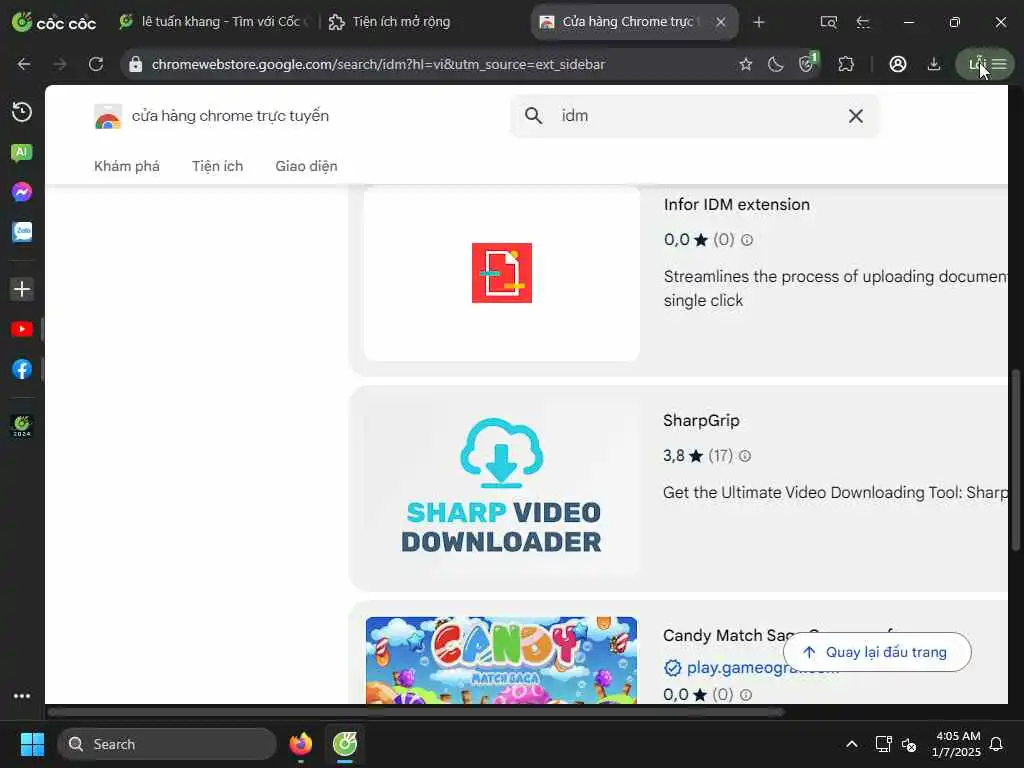Show rating info for SharpGrip
1024x768 pixels.
click(x=744, y=456)
